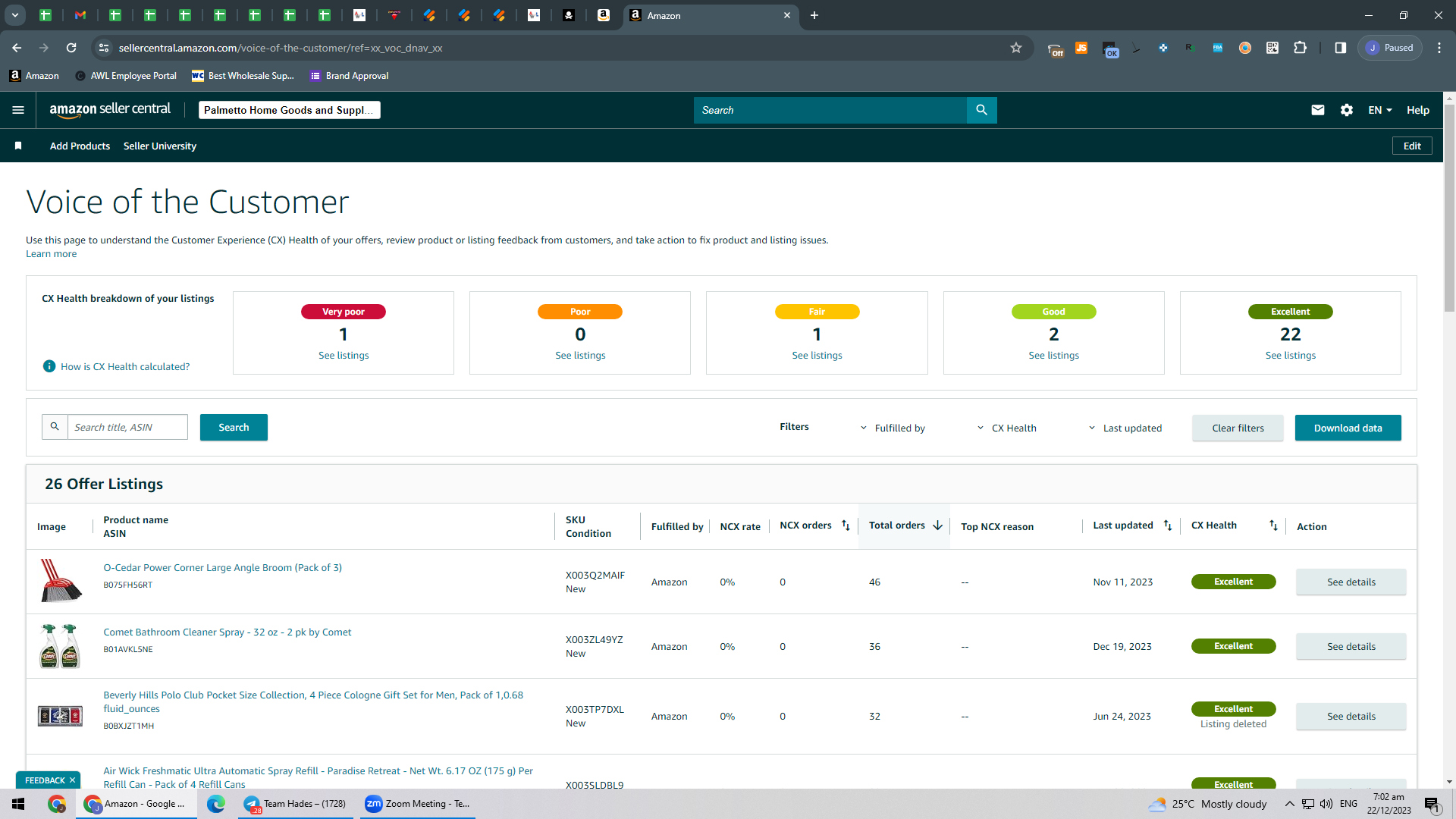
Task: View site information icon in address bar
Action: coord(104,48)
